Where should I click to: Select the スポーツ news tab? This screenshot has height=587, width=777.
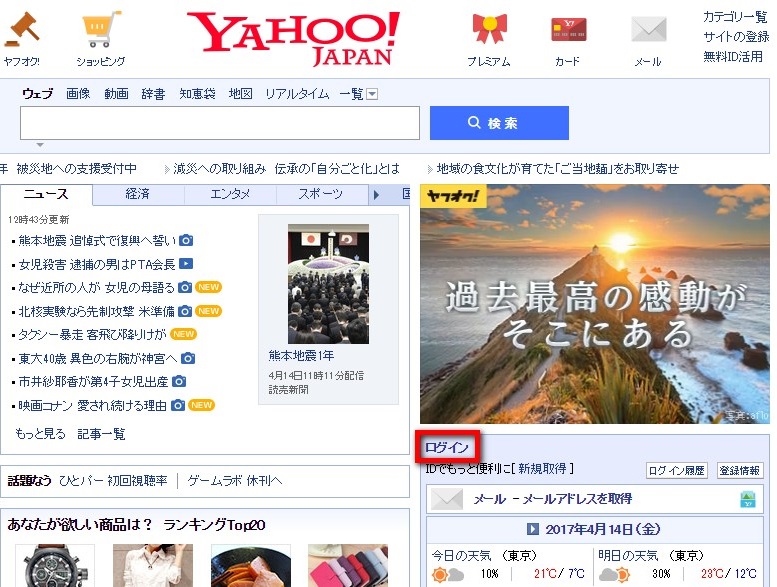click(x=320, y=194)
